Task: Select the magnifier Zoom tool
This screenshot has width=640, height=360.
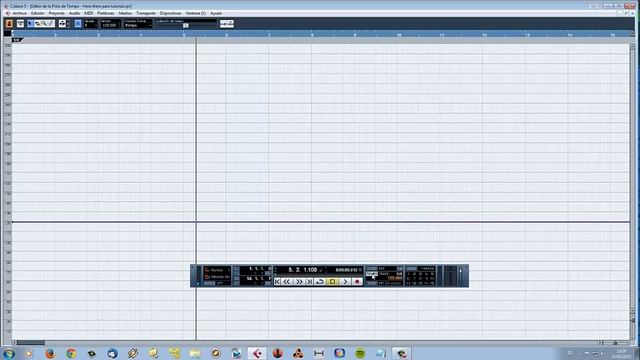Action: (x=44, y=24)
